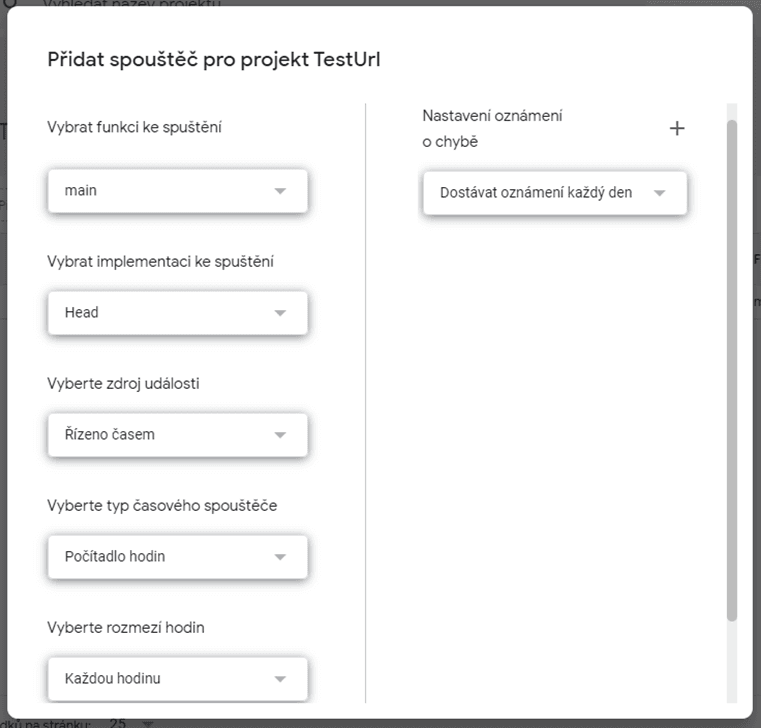Screen dimensions: 761x728
Task: Expand the Každou hodinu interval dropdown
Action: 178,679
